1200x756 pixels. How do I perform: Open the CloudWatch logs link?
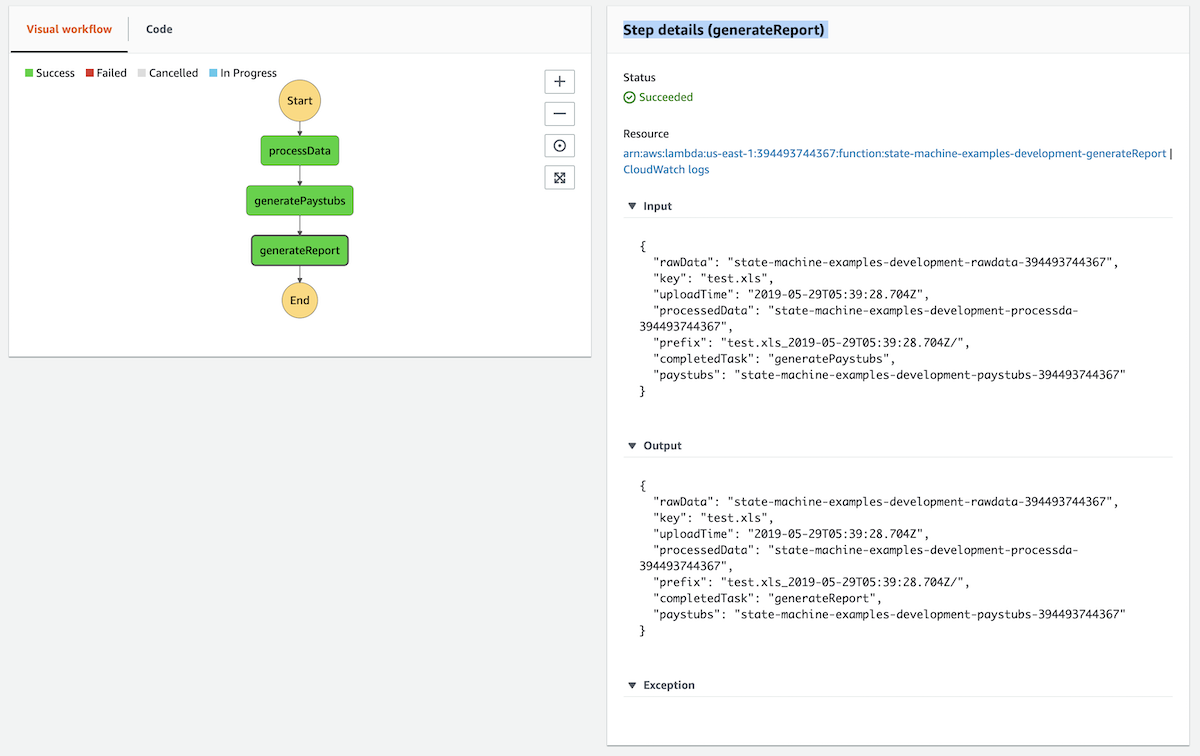[x=666, y=170]
